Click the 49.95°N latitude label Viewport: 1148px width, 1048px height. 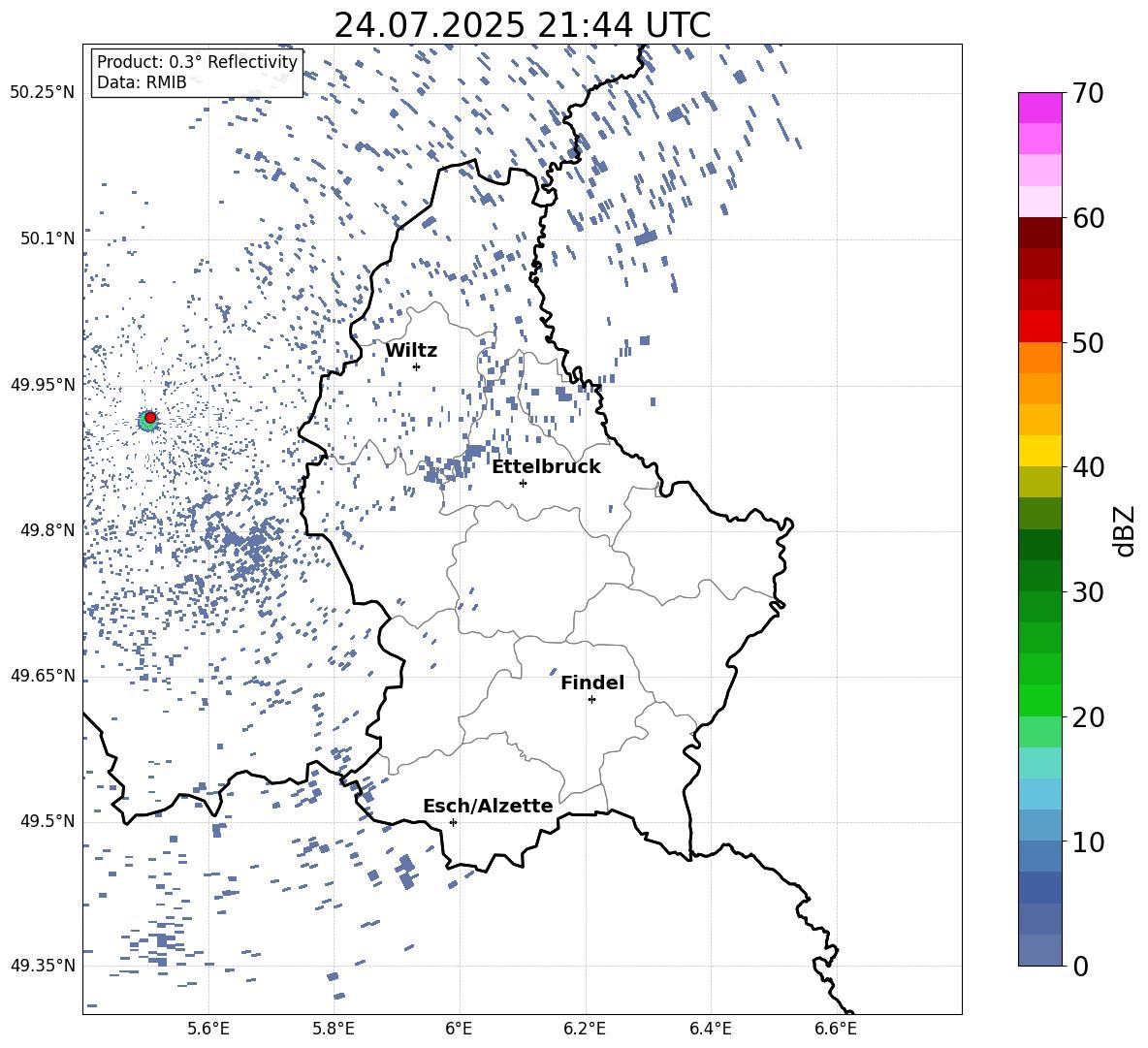coord(43,385)
